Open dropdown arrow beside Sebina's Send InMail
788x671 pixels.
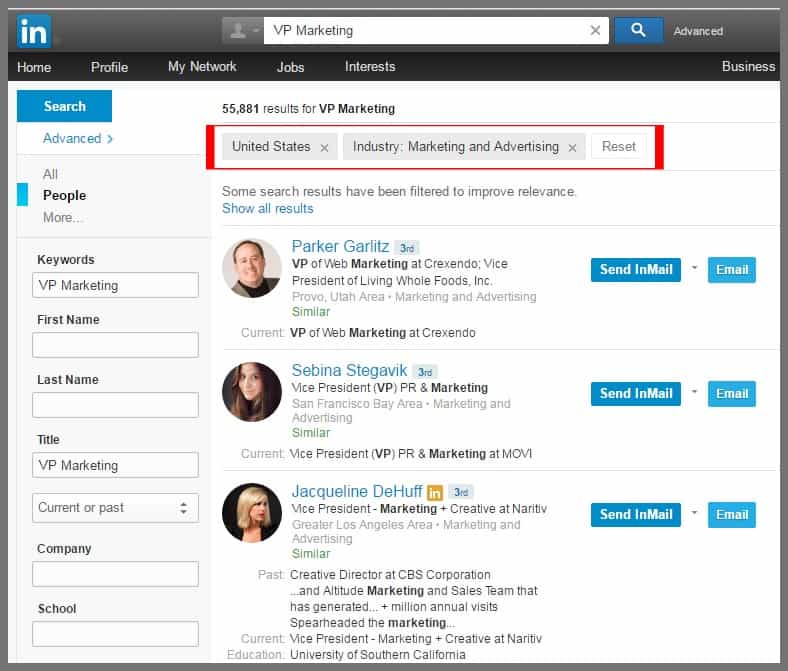(694, 393)
